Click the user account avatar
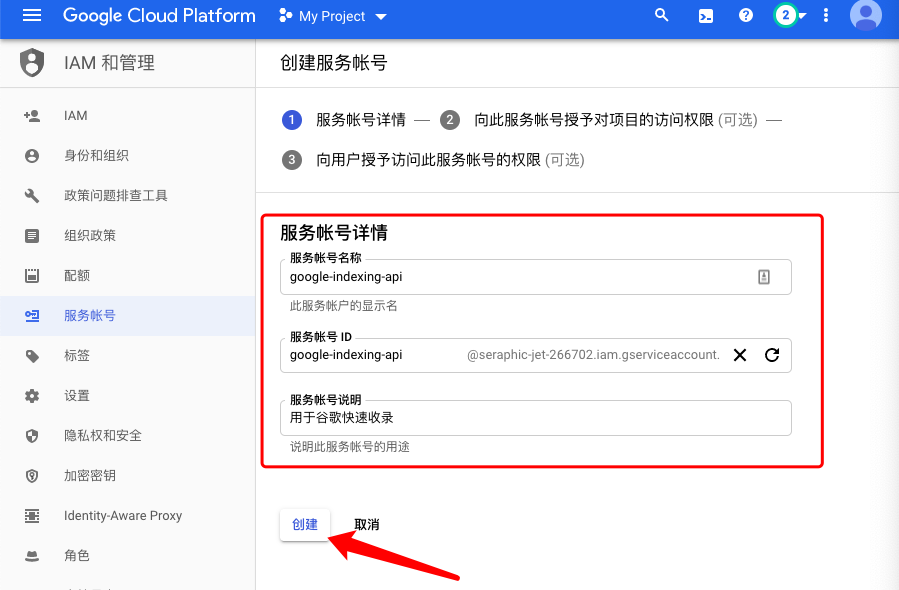Image resolution: width=899 pixels, height=590 pixels. point(865,15)
